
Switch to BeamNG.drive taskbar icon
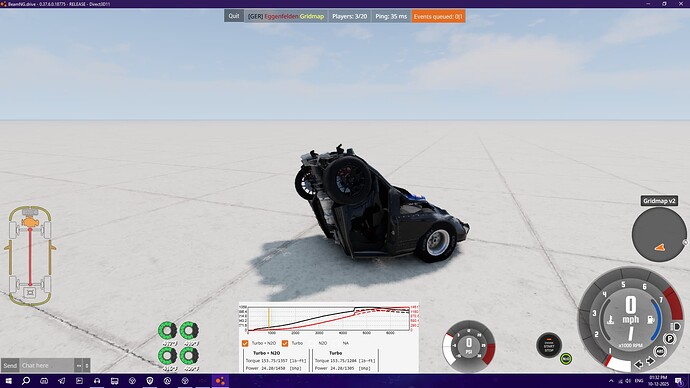220,381
